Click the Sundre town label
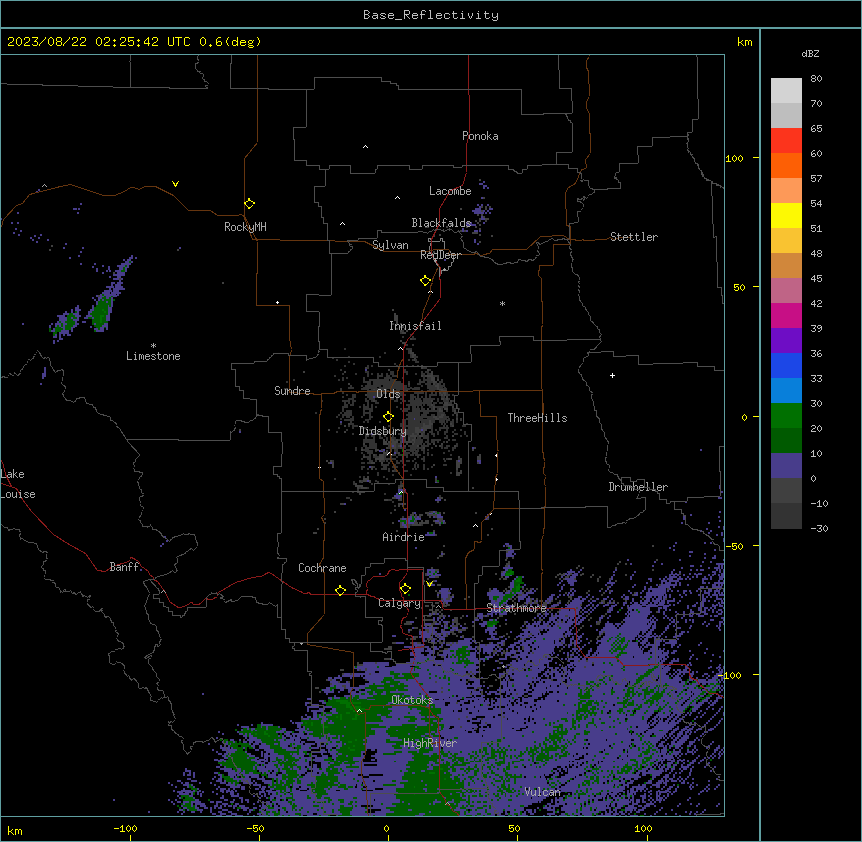This screenshot has height=842, width=862. 292,391
